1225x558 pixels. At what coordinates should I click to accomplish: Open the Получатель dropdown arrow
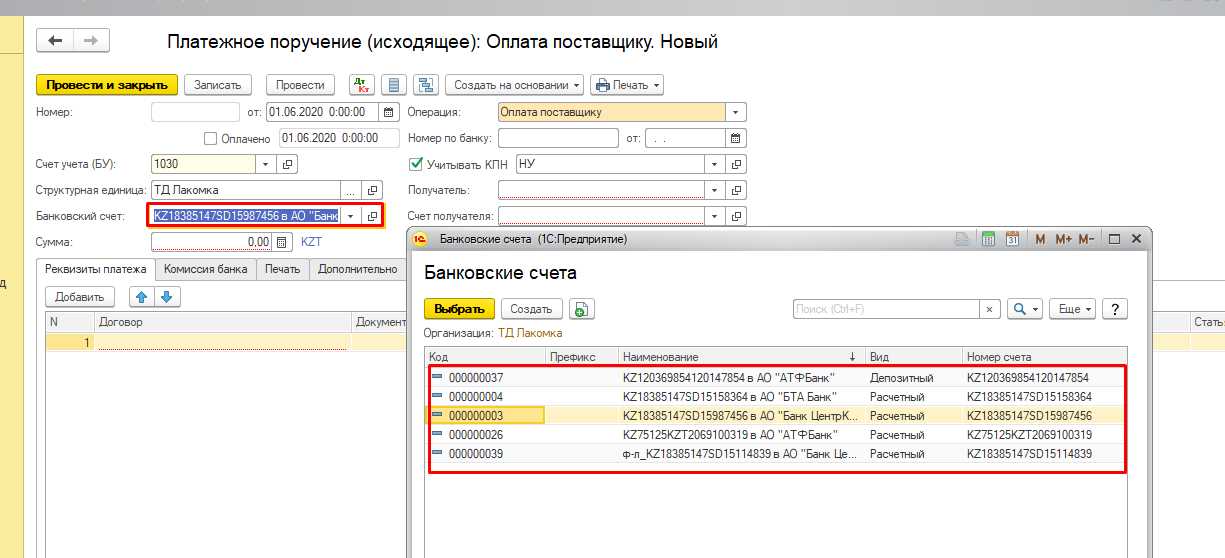[715, 190]
